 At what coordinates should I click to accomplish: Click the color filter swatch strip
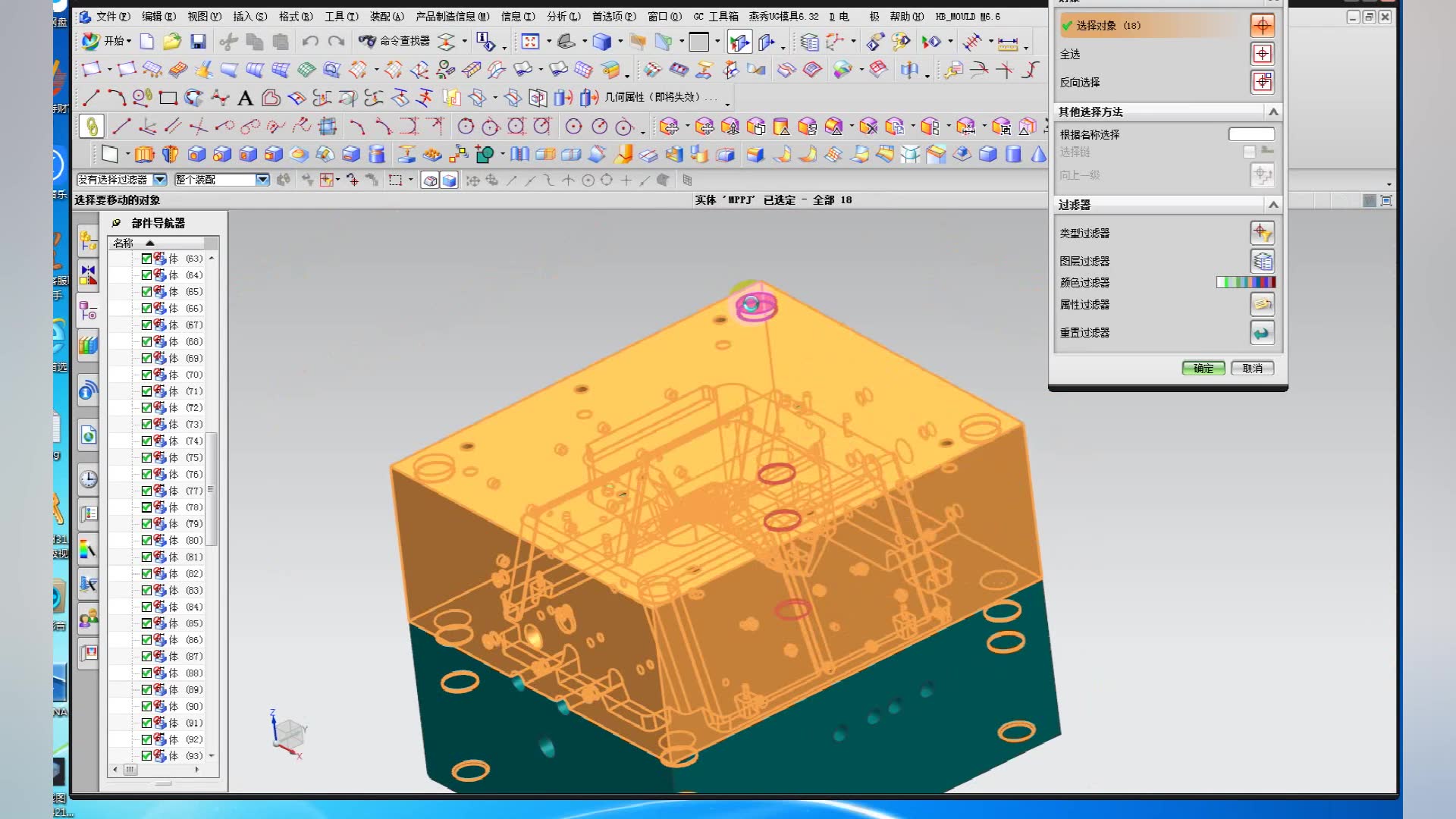pos(1245,282)
